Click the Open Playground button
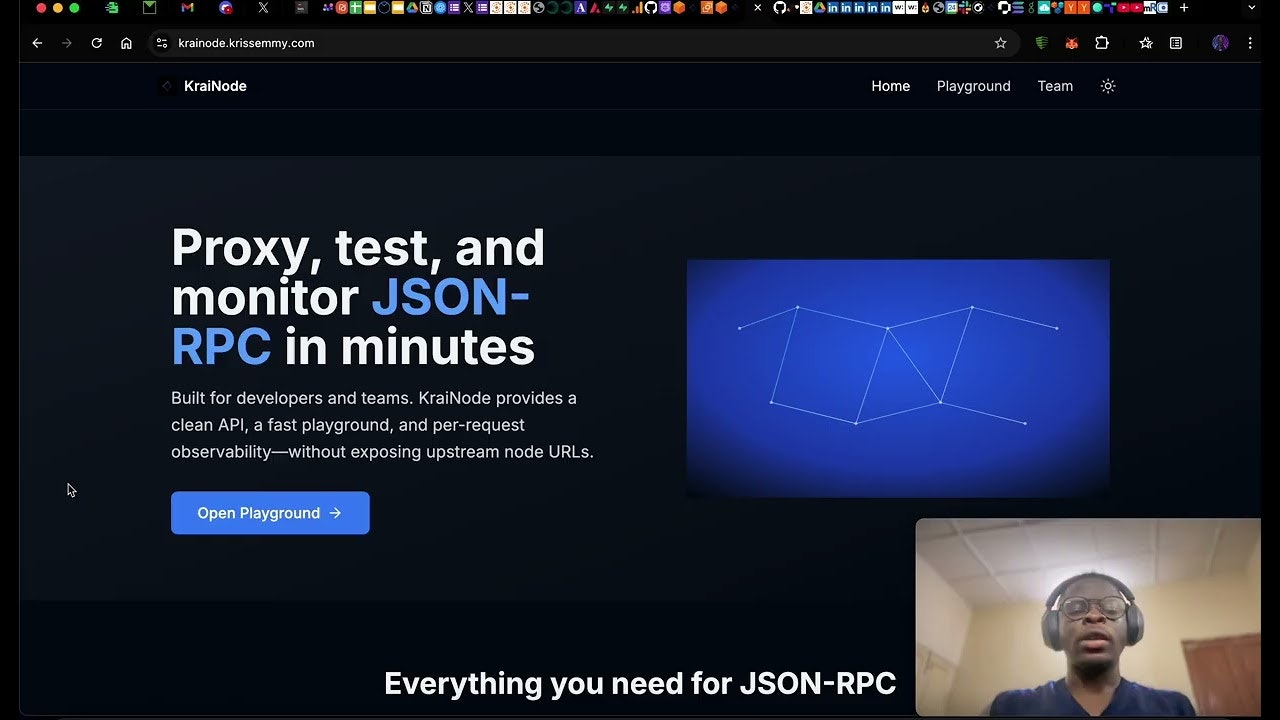The width and height of the screenshot is (1280, 720). (270, 513)
